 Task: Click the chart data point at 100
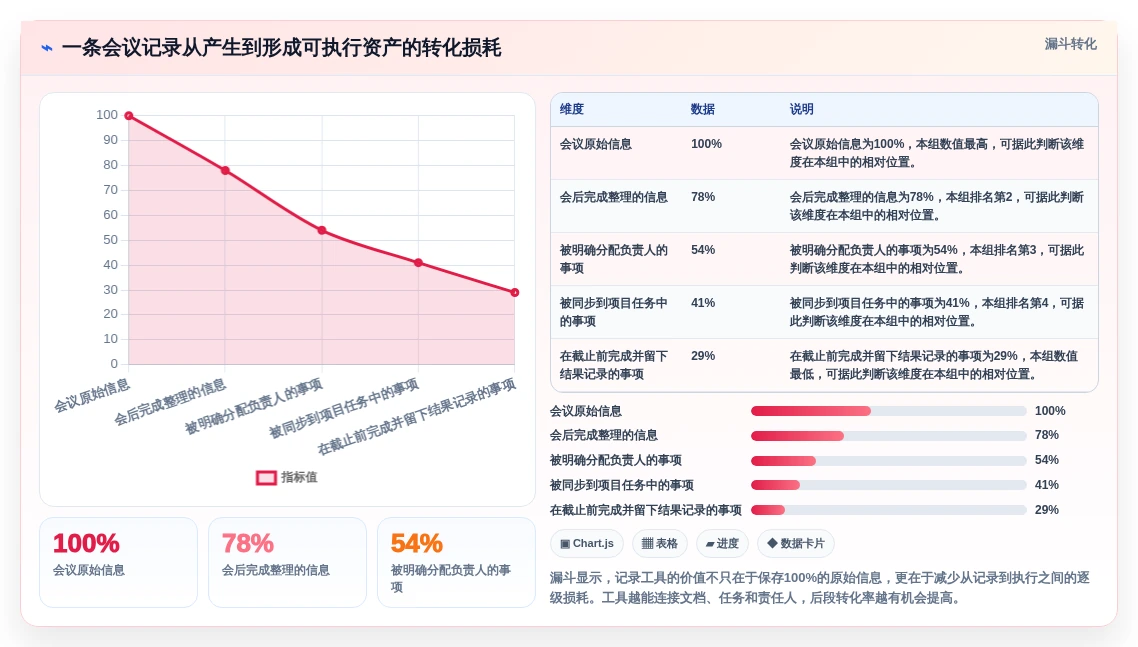click(128, 115)
